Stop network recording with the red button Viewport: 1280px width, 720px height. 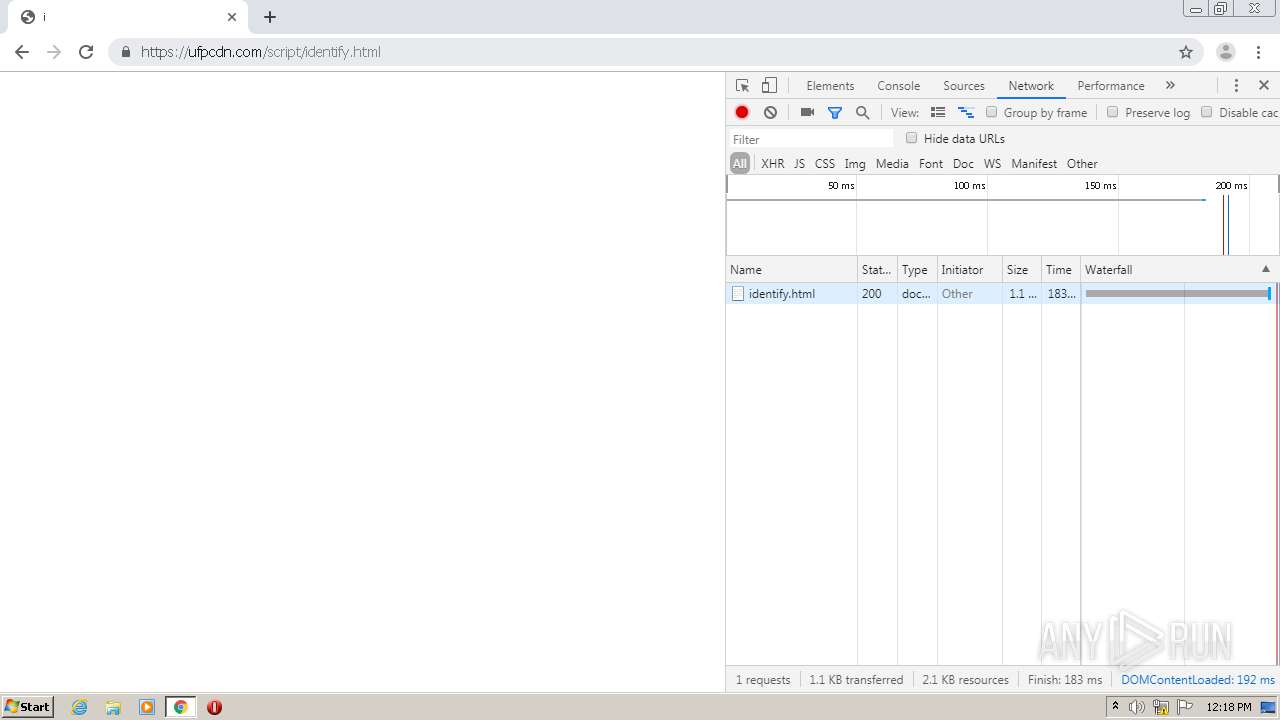pyautogui.click(x=742, y=113)
